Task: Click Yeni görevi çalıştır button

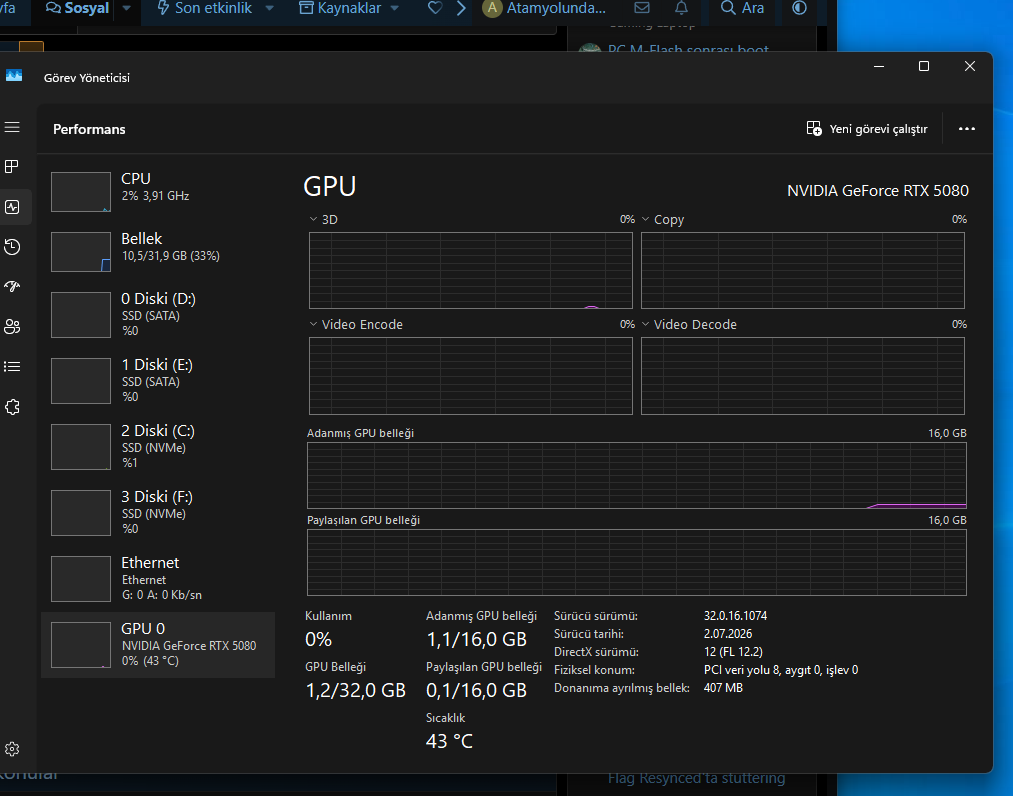Action: click(x=867, y=129)
